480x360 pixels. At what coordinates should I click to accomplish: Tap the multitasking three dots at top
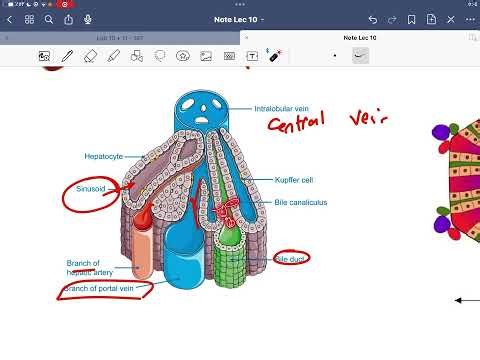coord(240,4)
